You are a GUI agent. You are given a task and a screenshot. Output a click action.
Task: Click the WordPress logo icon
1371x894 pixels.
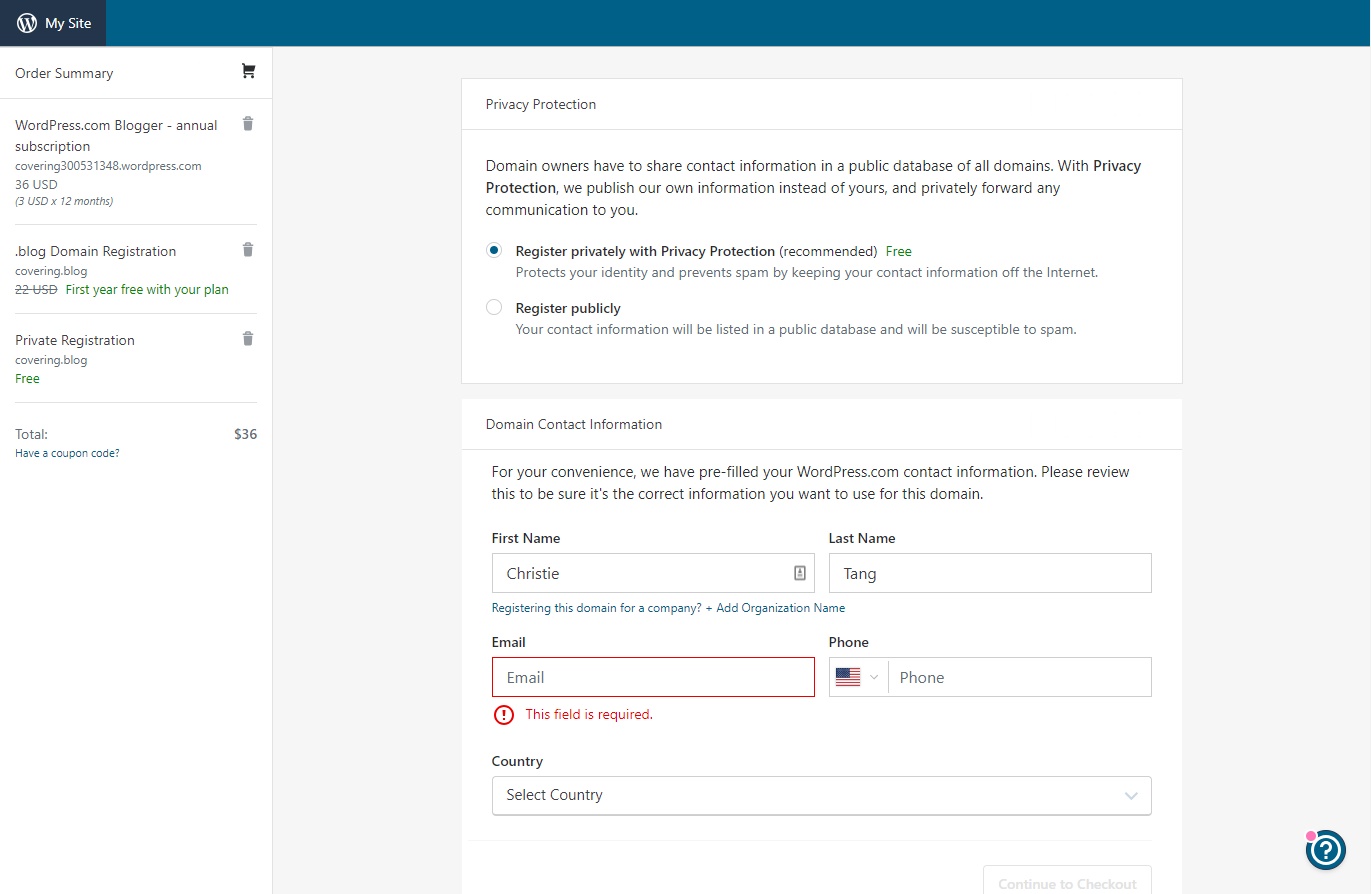(27, 23)
